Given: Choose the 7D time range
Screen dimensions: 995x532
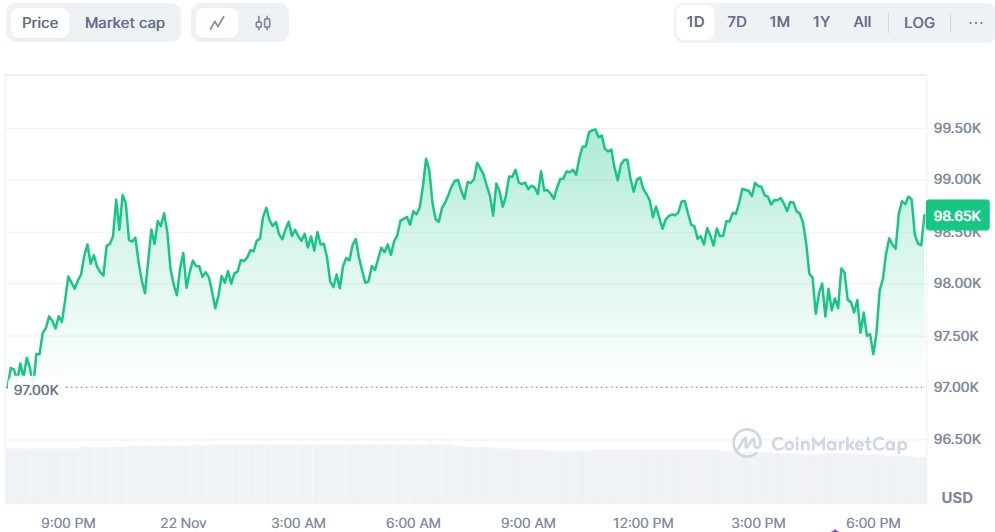Looking at the screenshot, I should click(x=737, y=22).
